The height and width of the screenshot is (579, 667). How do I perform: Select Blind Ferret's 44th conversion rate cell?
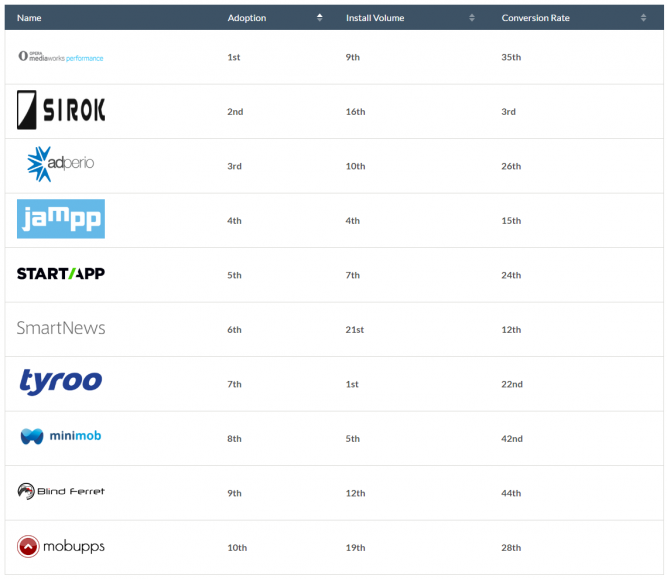point(511,493)
